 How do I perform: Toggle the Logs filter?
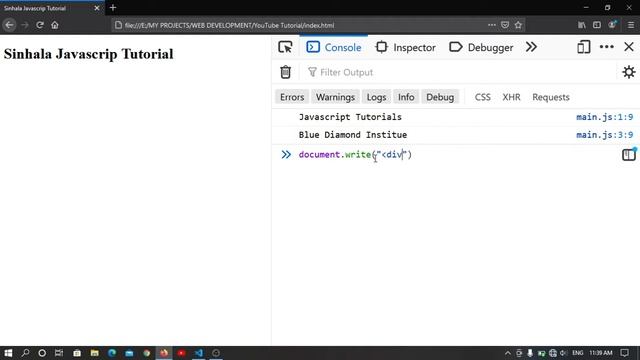click(x=376, y=97)
